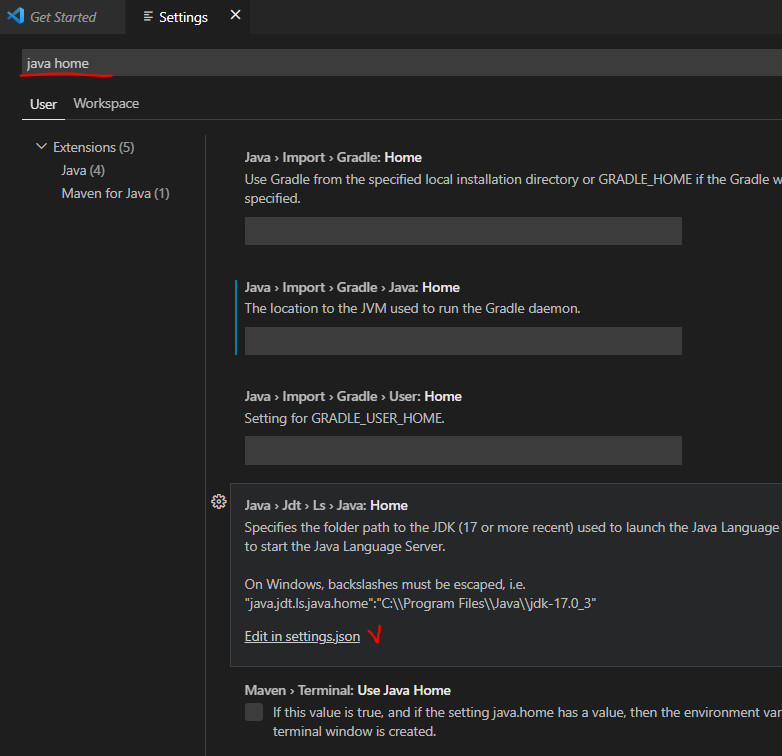Open Edit in settings.json link
This screenshot has height=756, width=782.
[x=302, y=636]
